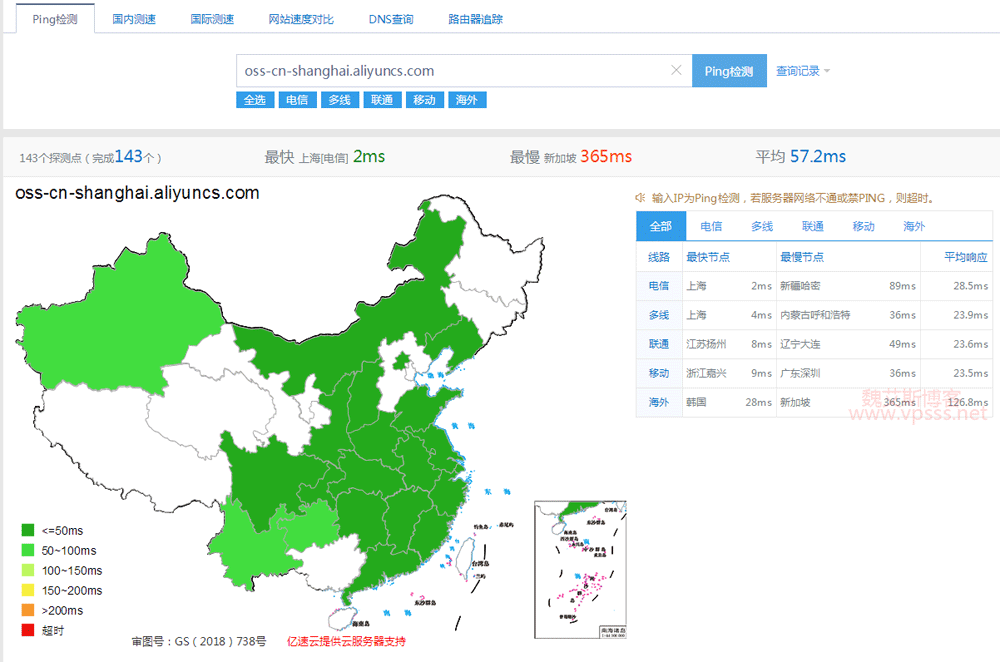Click the speaker notice icon
This screenshot has height=662, width=1000.
point(640,198)
